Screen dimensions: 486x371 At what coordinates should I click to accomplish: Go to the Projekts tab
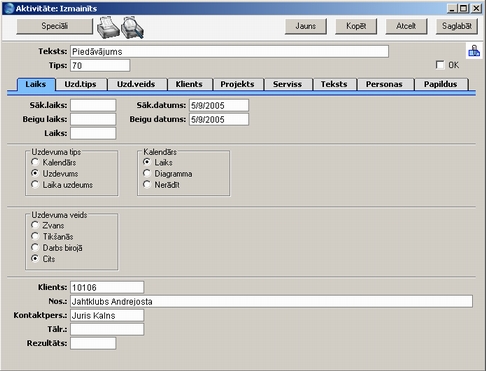pyautogui.click(x=237, y=84)
